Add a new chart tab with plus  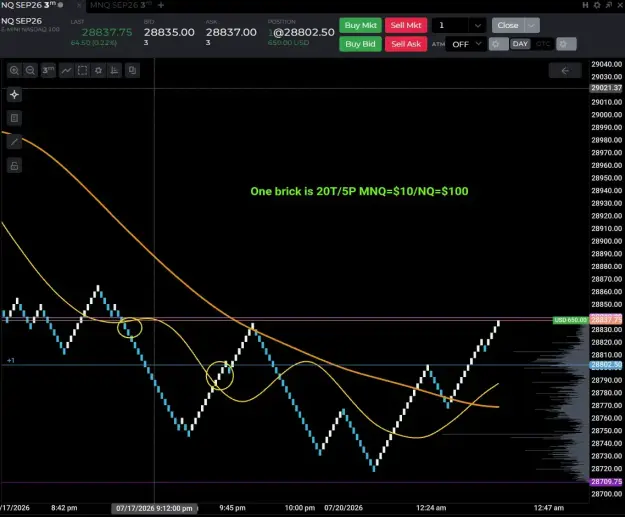pyautogui.click(x=161, y=5)
